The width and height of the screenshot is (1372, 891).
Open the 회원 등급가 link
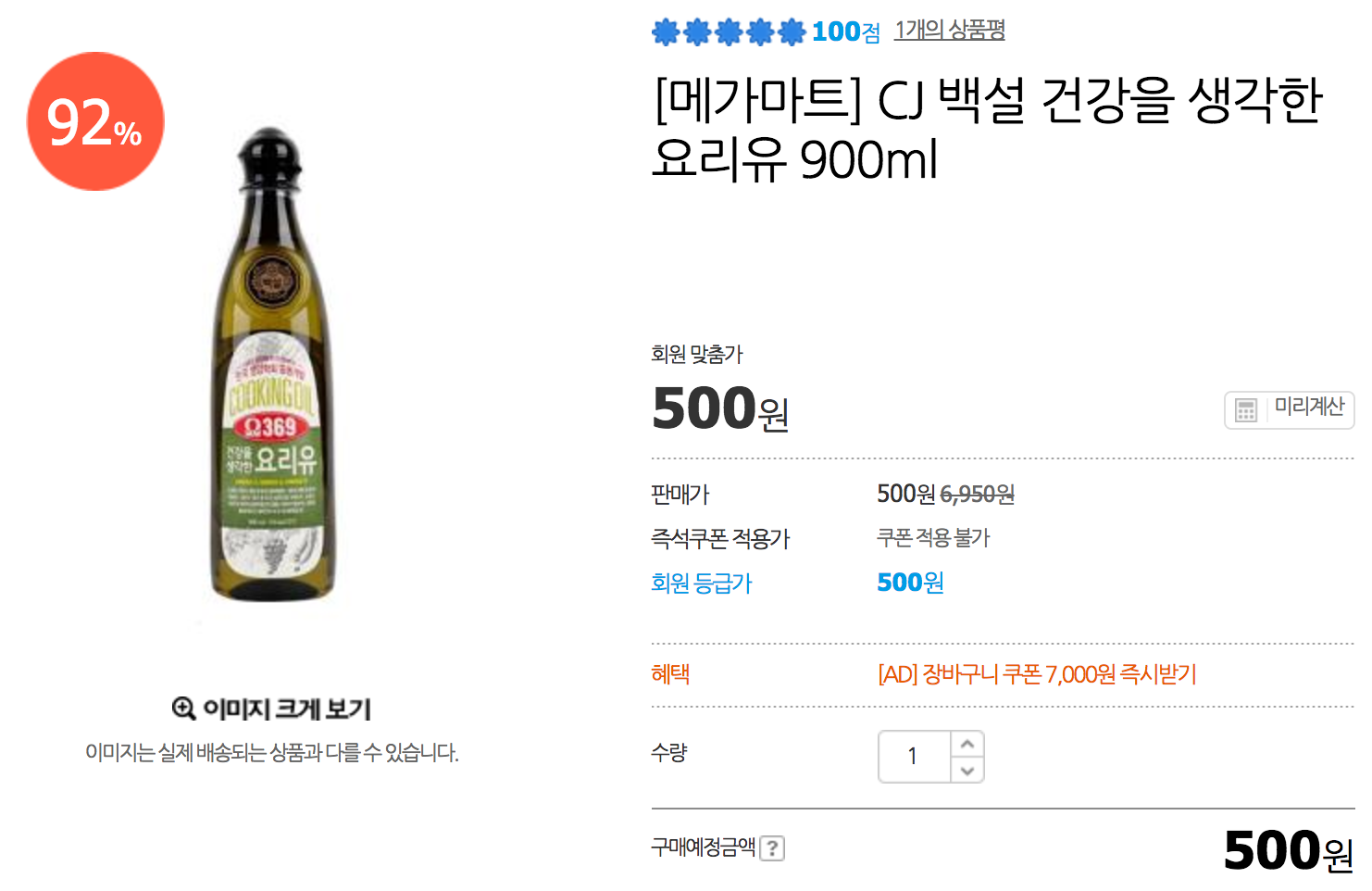(701, 583)
